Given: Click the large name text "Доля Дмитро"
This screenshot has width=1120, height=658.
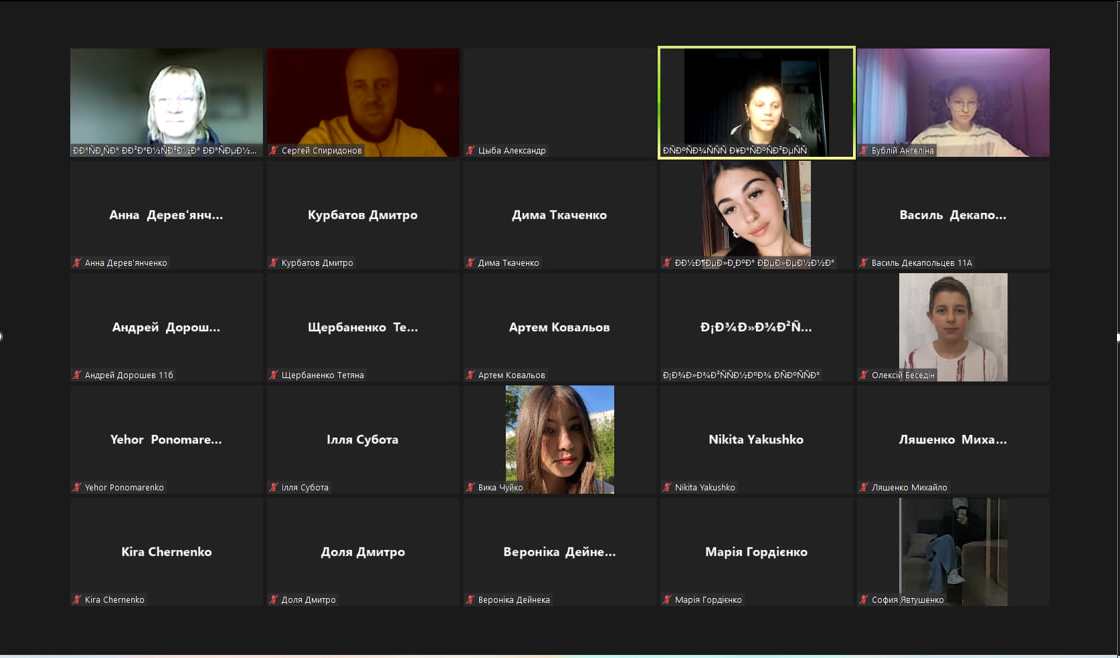Looking at the screenshot, I should click(363, 552).
